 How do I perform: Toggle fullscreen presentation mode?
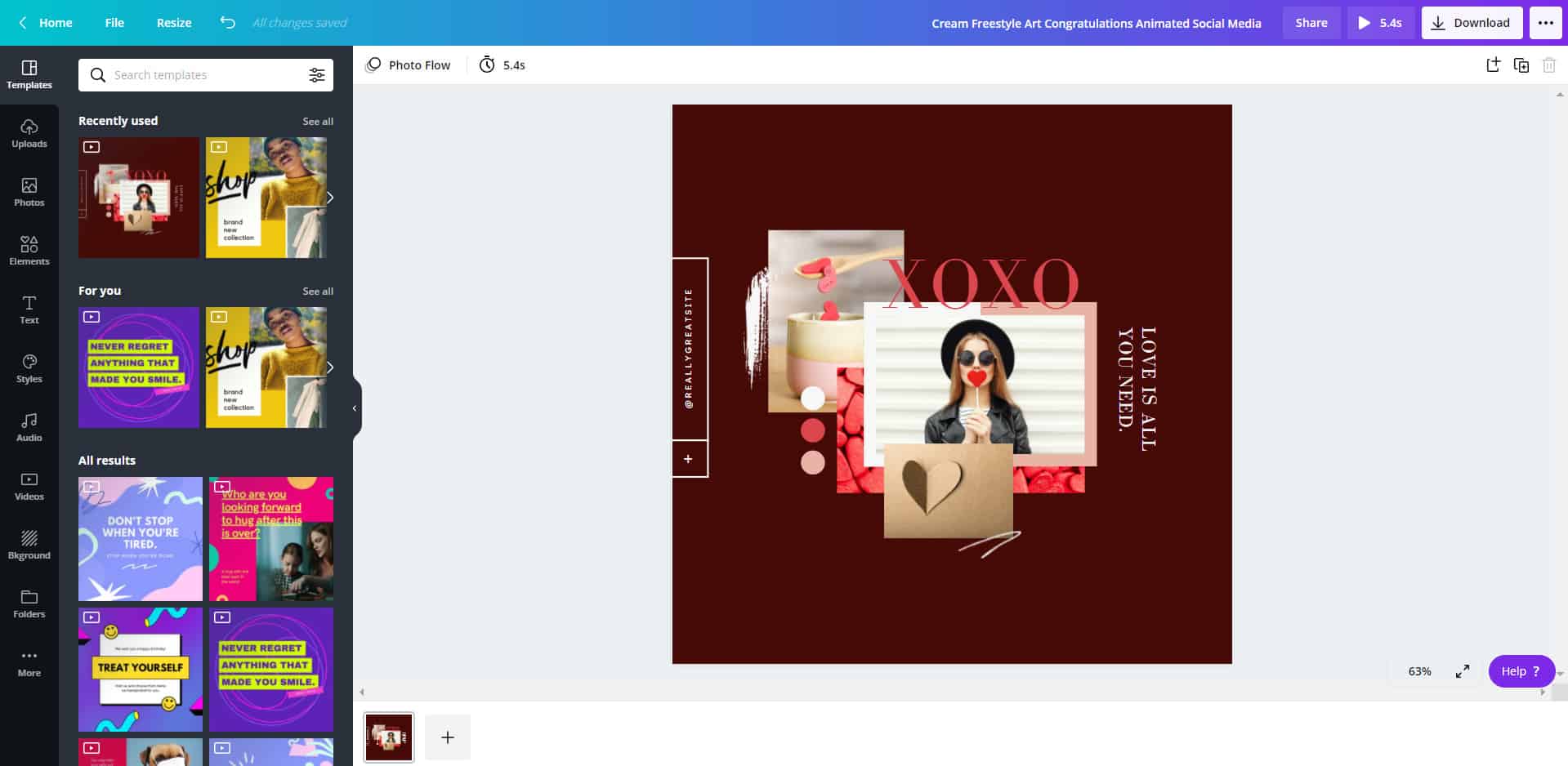click(x=1463, y=671)
